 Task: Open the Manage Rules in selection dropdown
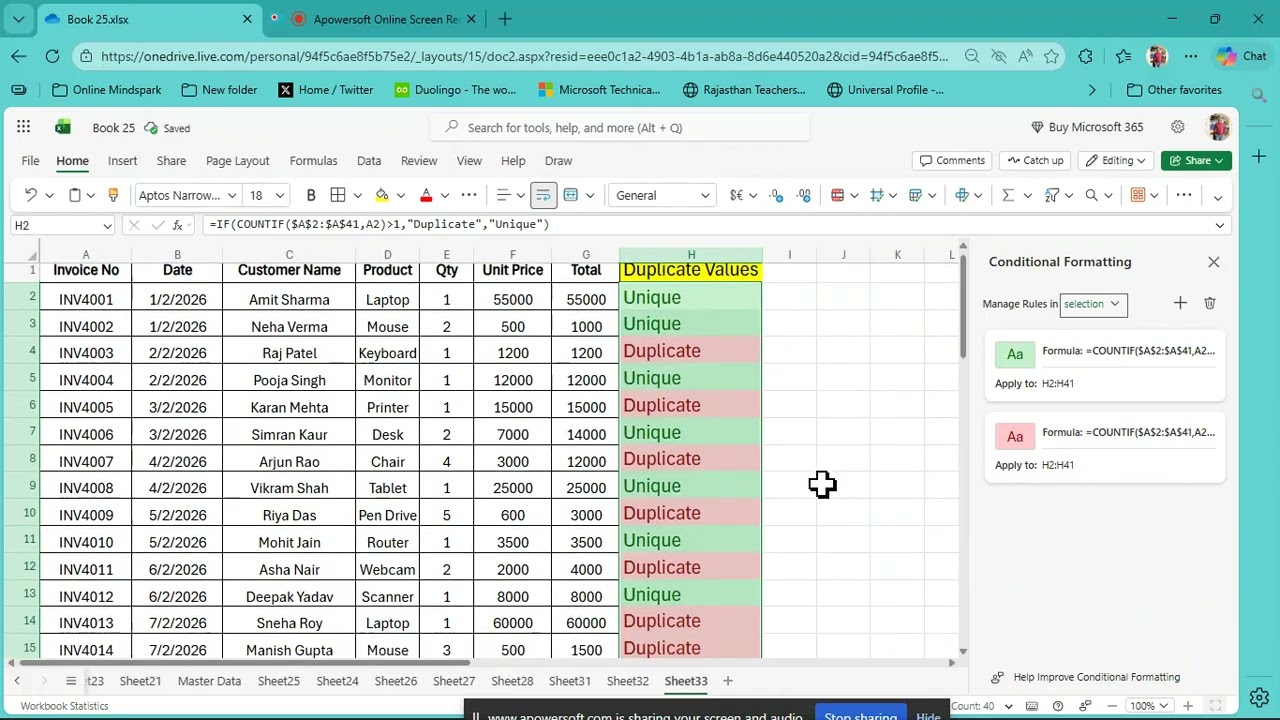tap(1093, 304)
